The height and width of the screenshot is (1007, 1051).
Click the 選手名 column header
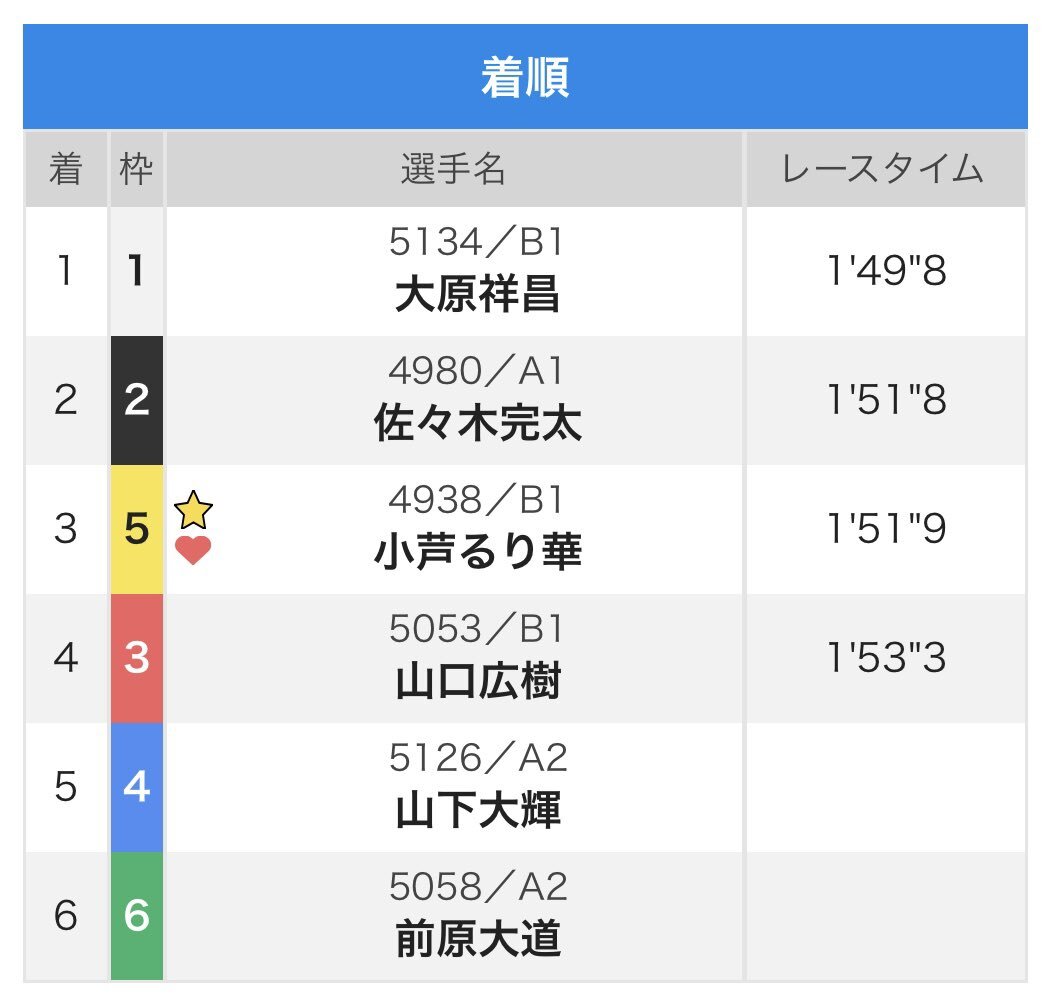(x=454, y=169)
